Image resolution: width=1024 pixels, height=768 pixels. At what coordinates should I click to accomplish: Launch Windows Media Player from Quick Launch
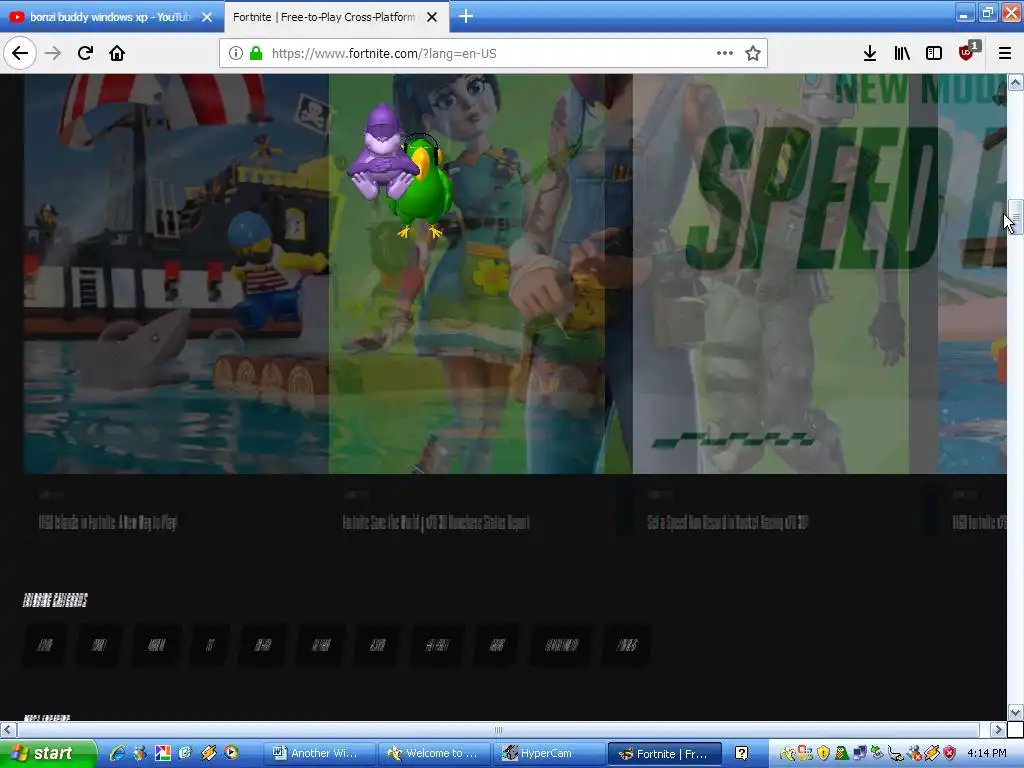pos(231,753)
